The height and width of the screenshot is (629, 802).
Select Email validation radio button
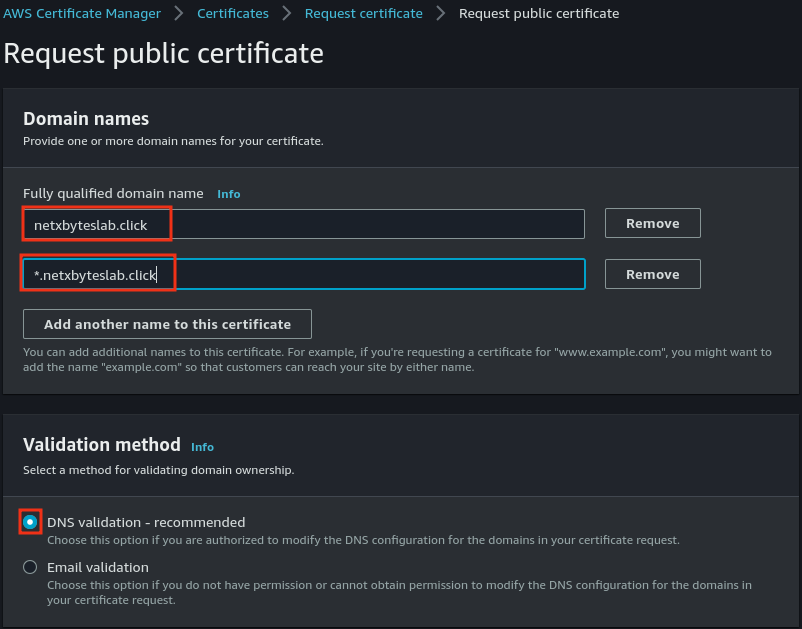click(x=30, y=567)
